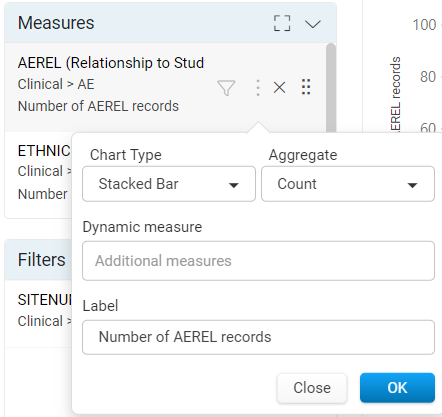Click the Clinical > AE path text
The width and height of the screenshot is (442, 417).
pyautogui.click(x=56, y=84)
